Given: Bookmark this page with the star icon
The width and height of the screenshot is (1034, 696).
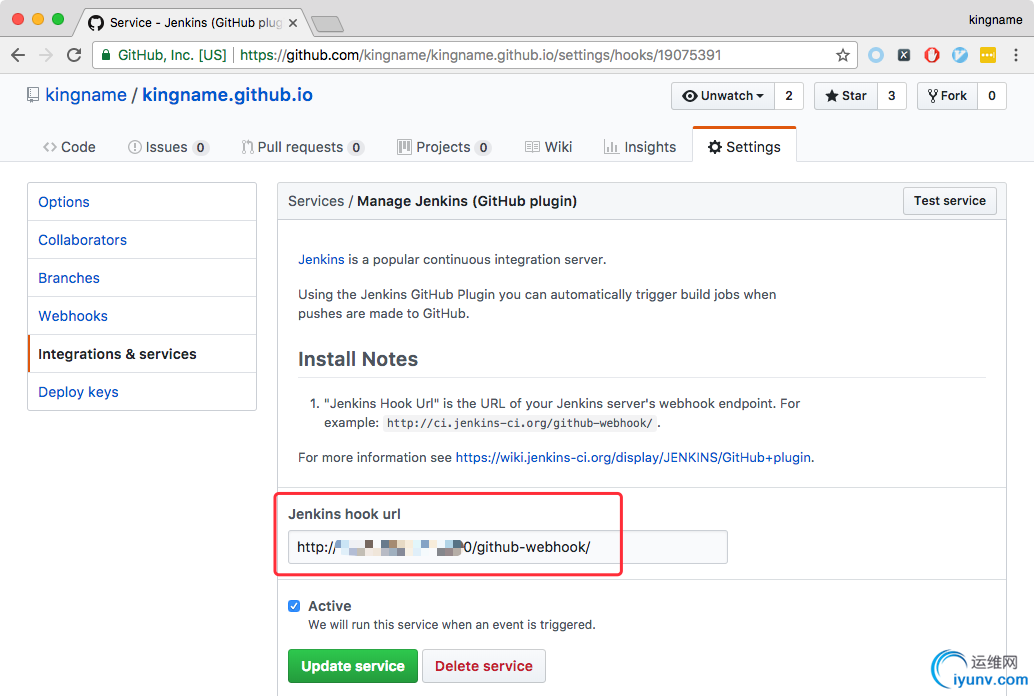Looking at the screenshot, I should (843, 55).
